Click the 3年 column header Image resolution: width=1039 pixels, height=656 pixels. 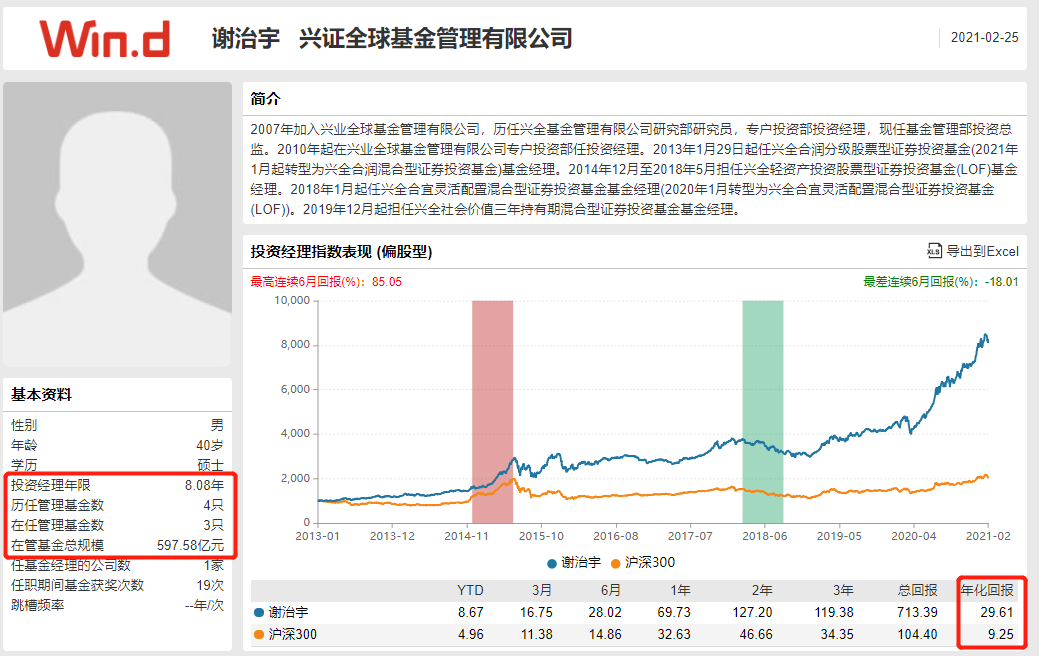click(x=843, y=590)
